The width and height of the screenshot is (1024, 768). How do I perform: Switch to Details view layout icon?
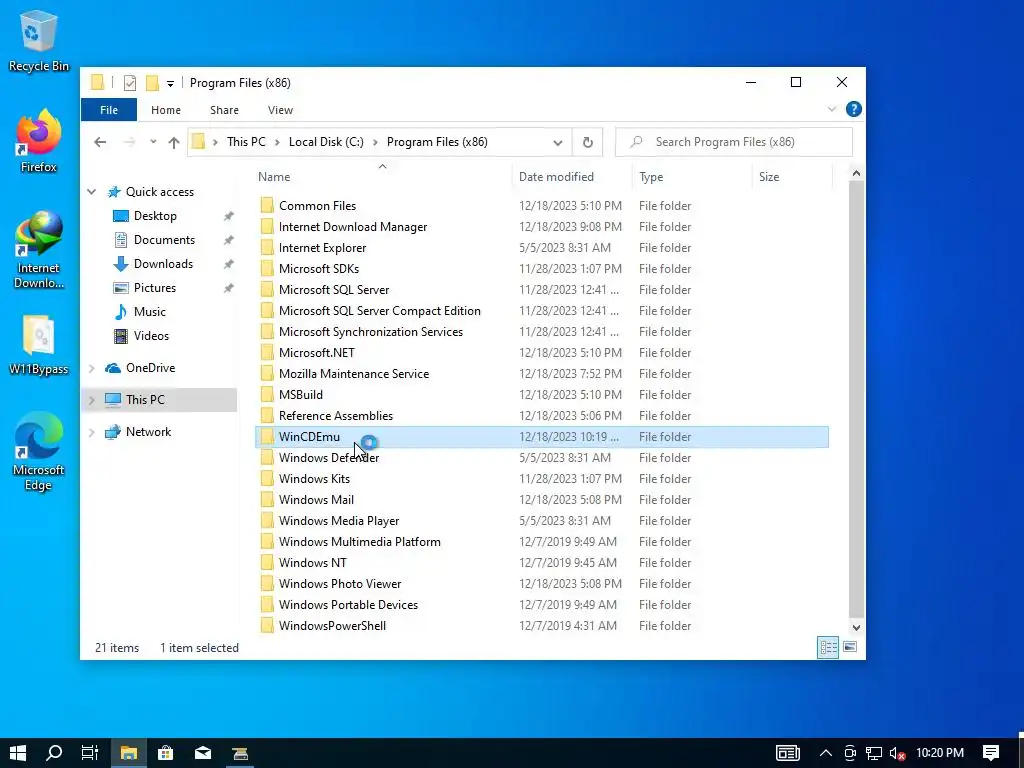click(x=828, y=647)
